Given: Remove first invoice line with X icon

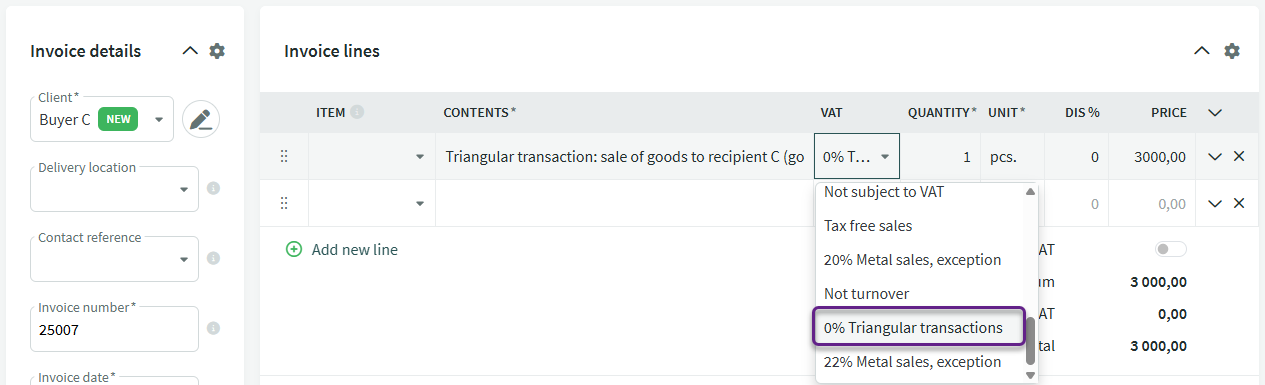Looking at the screenshot, I should click(x=1239, y=156).
